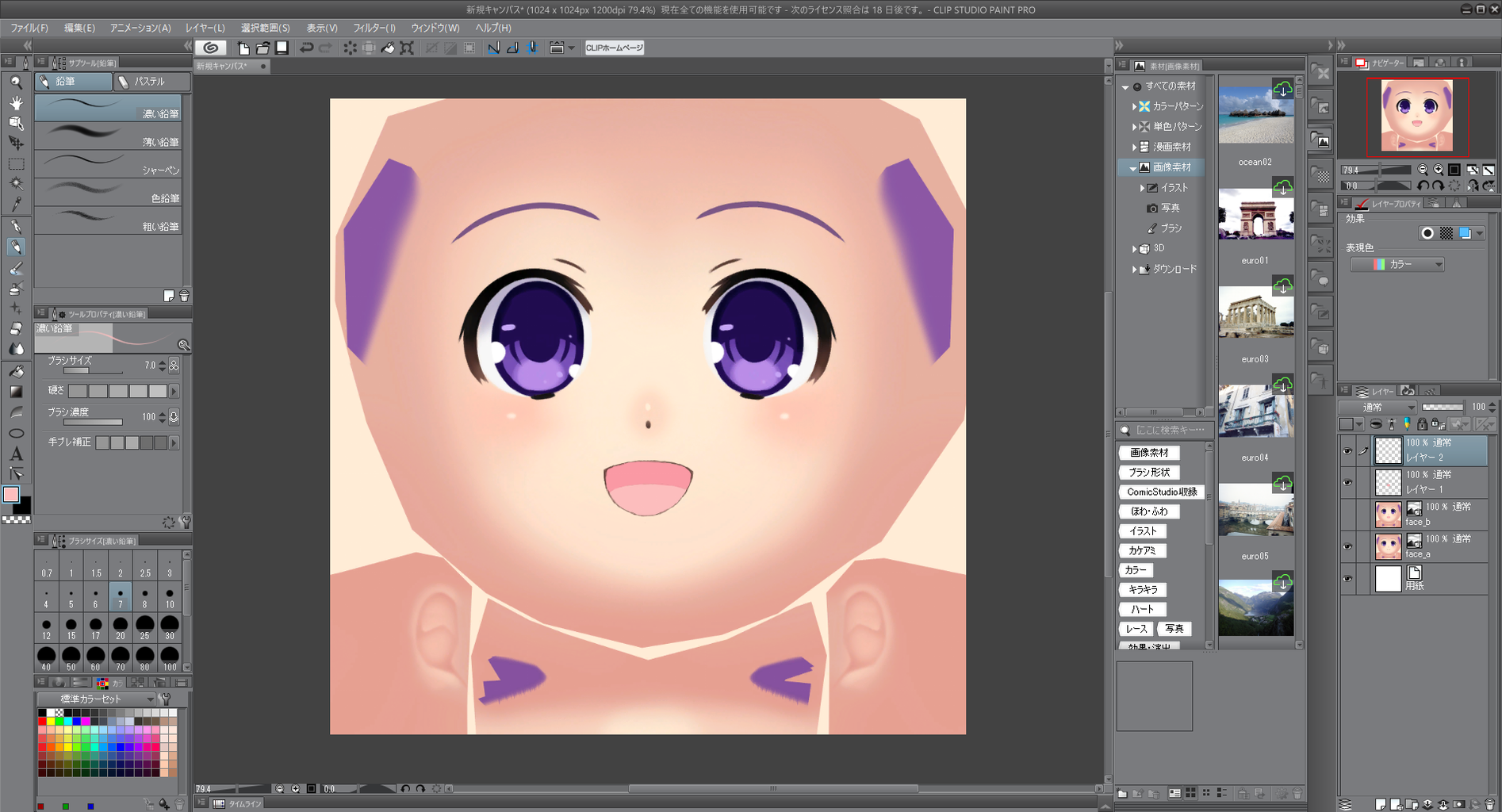Select the Auto select magic wand tool
1502x812 pixels.
(16, 184)
